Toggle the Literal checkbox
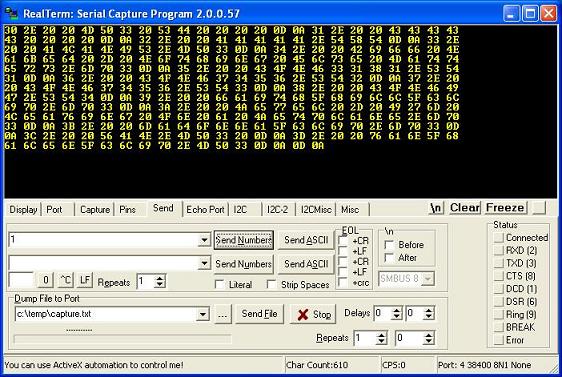This screenshot has width=562, height=377. (219, 285)
